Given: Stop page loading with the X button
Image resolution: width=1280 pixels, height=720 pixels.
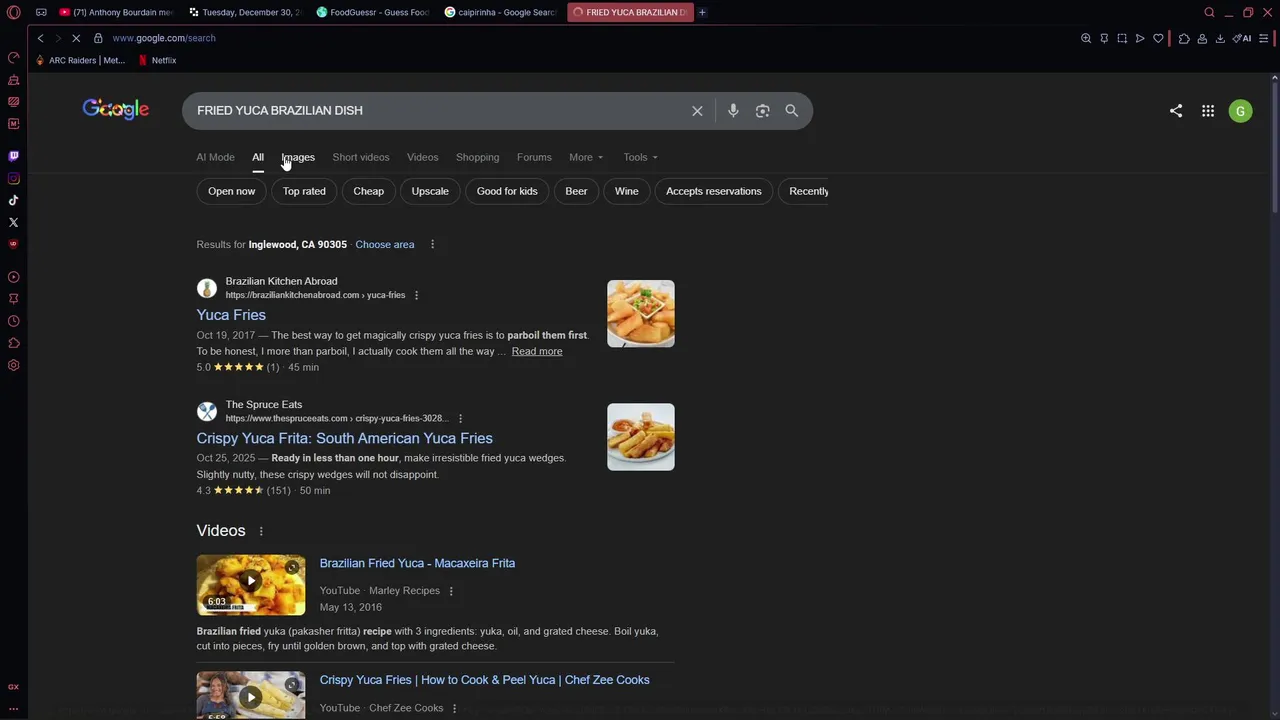Looking at the screenshot, I should point(75,38).
